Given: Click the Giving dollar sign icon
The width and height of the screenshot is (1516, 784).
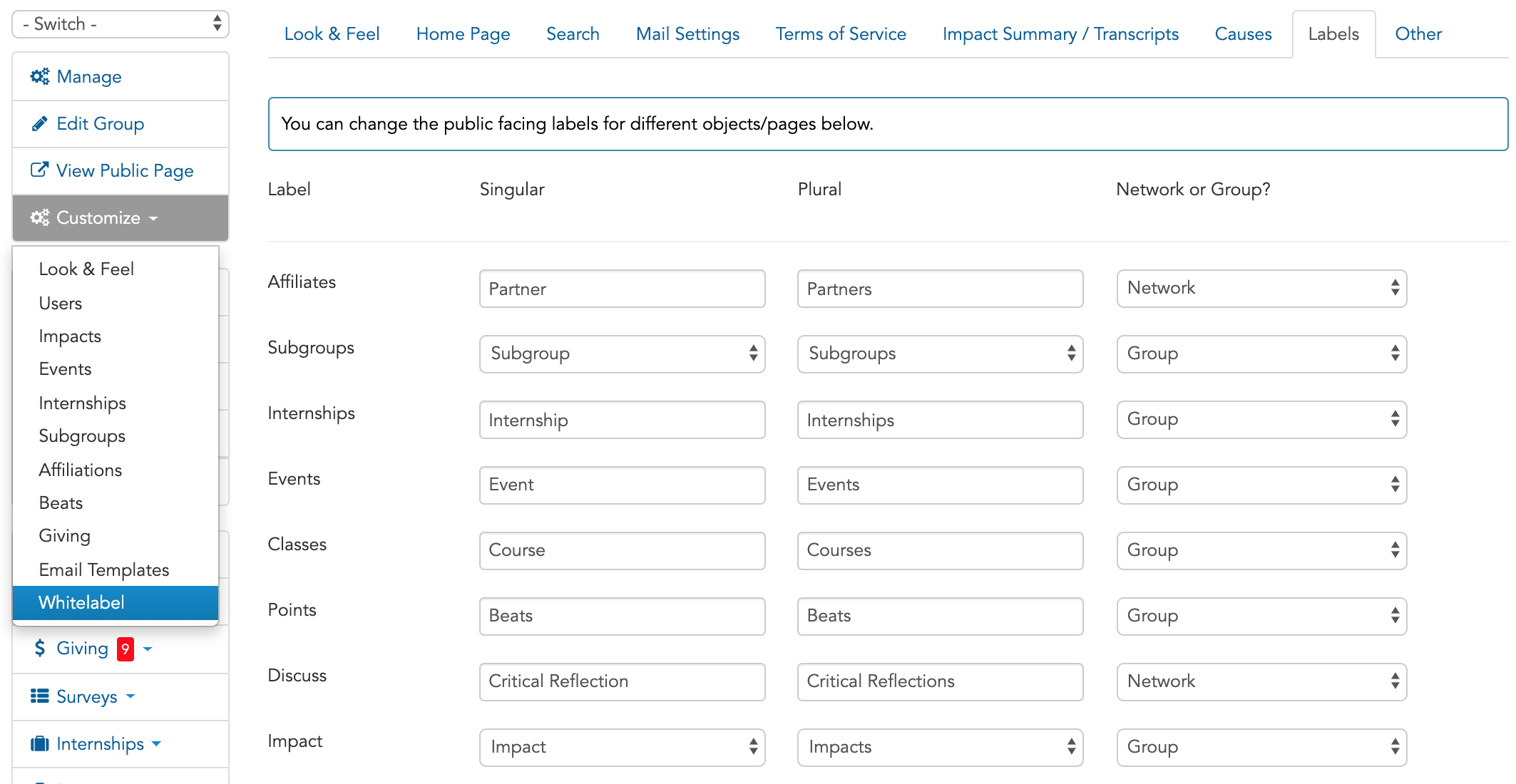Looking at the screenshot, I should 40,648.
